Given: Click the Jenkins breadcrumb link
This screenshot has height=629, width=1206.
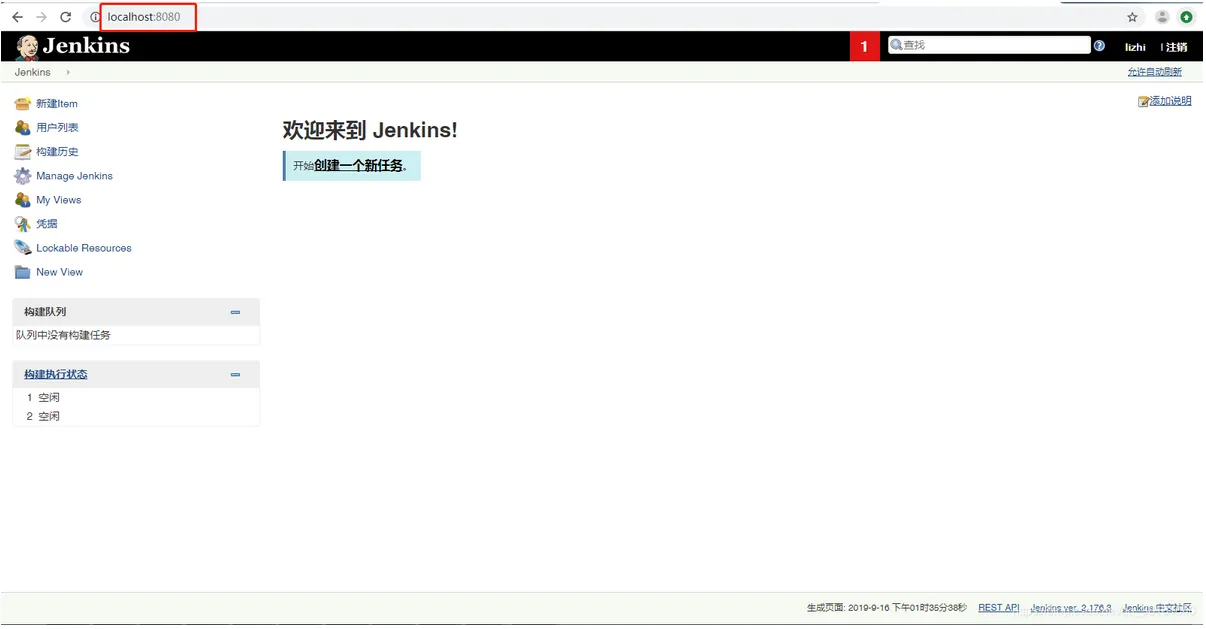Looking at the screenshot, I should click(x=33, y=72).
